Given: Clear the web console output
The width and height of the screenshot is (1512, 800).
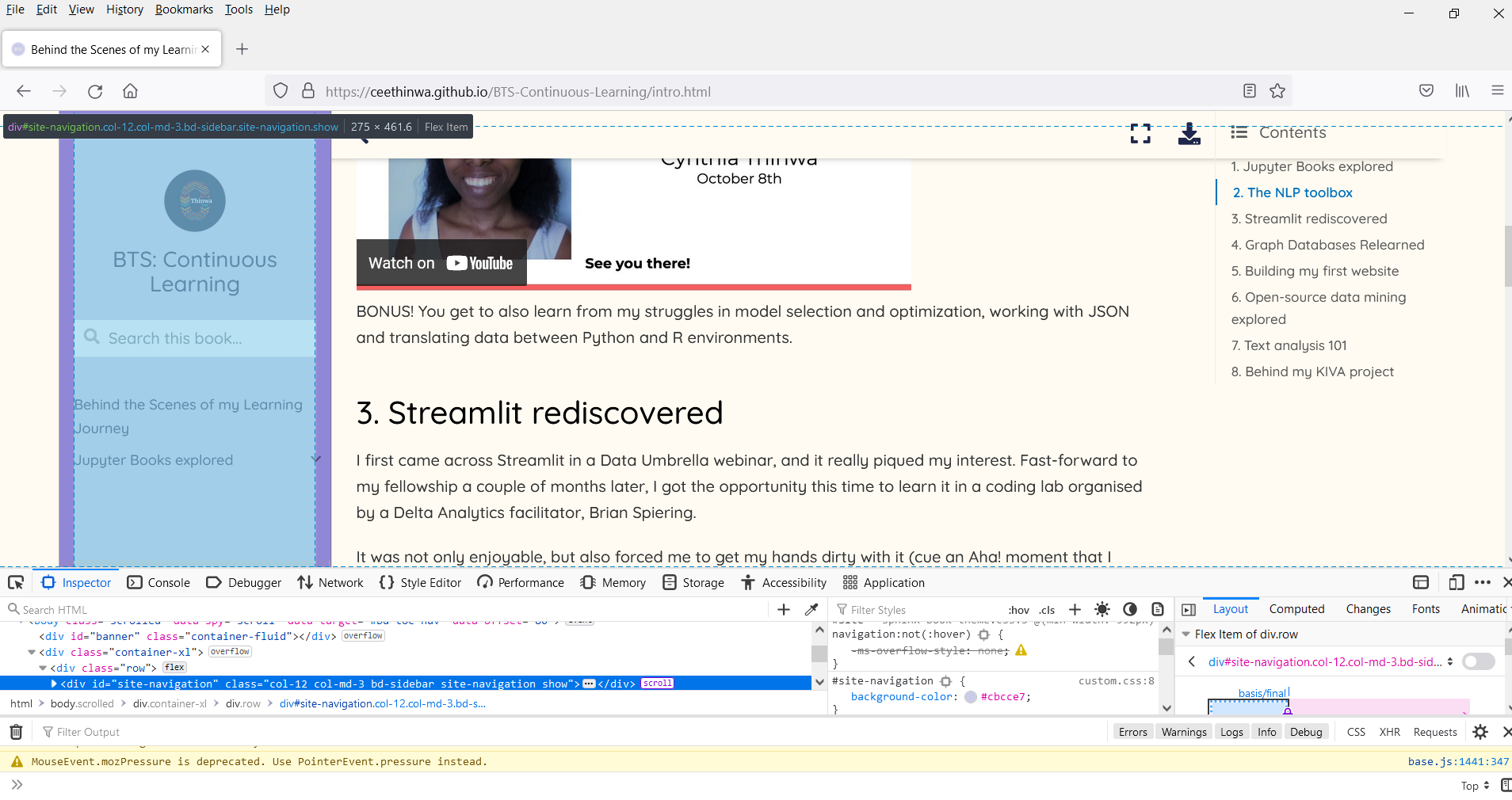Looking at the screenshot, I should [x=16, y=732].
